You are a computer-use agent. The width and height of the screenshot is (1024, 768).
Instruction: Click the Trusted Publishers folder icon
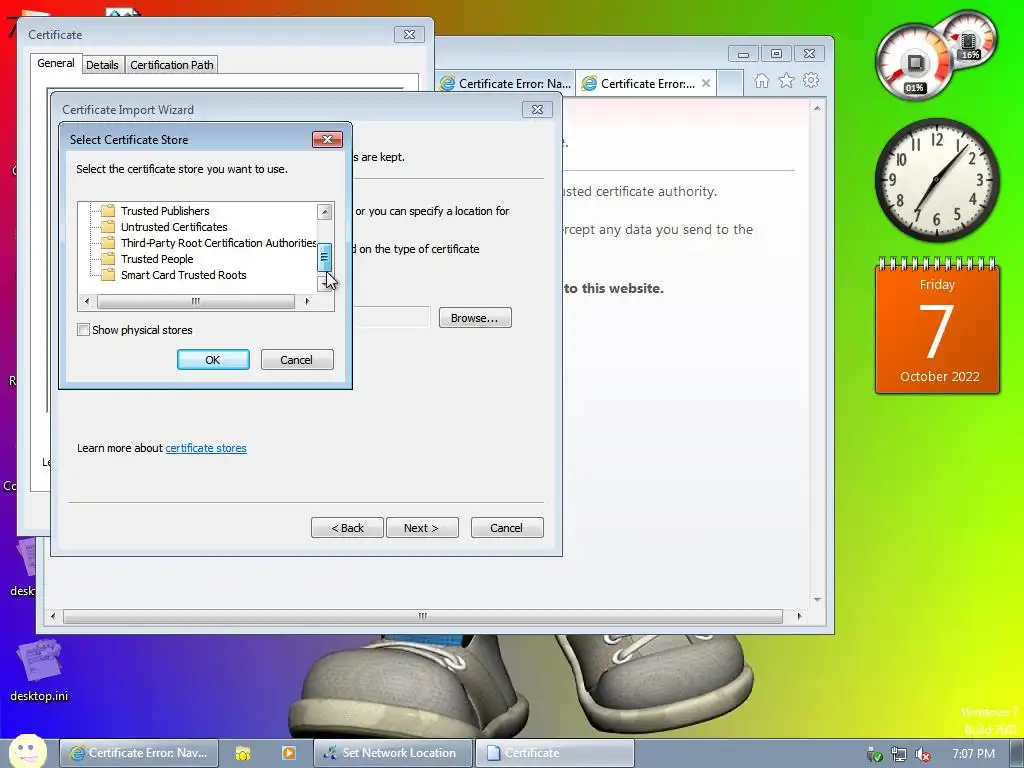tap(108, 210)
